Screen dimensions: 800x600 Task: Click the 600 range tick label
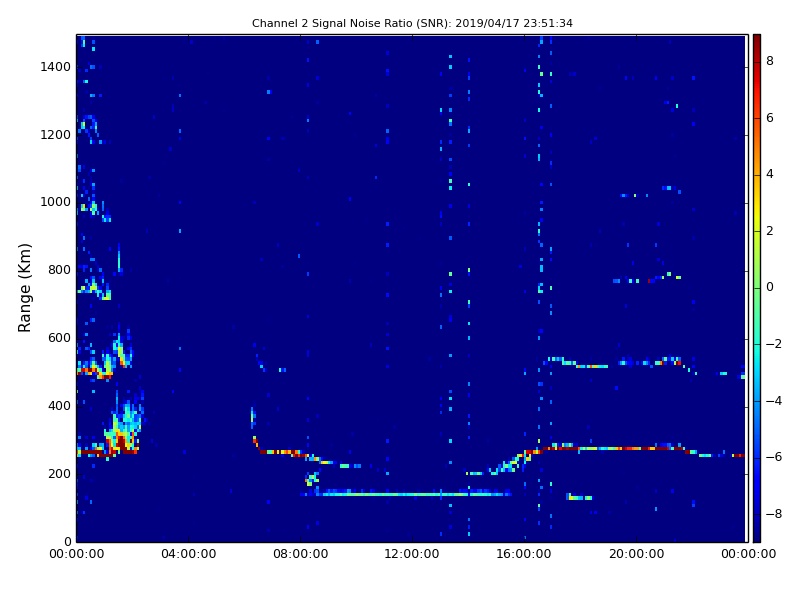click(x=59, y=338)
